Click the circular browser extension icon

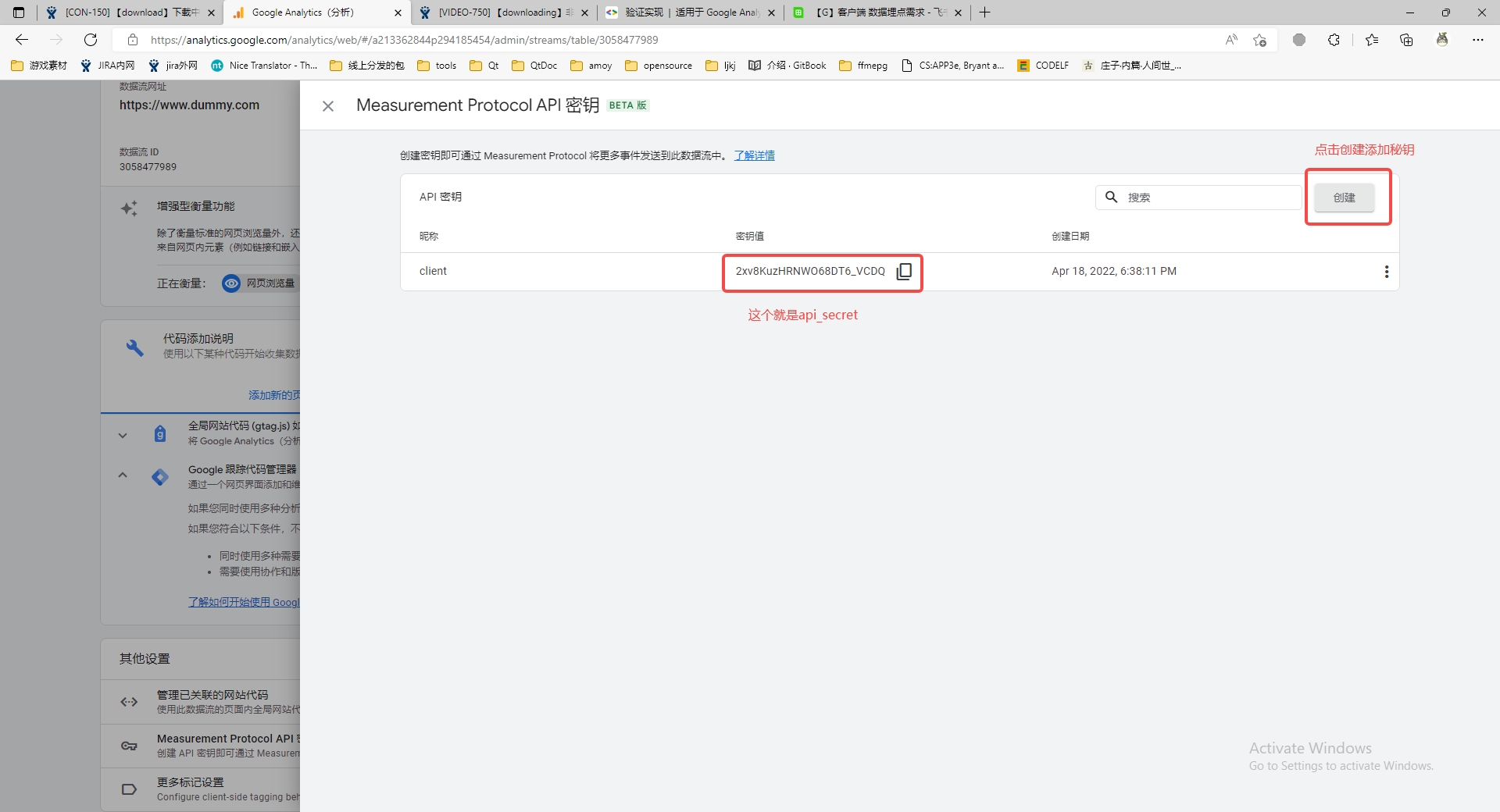pos(1299,40)
